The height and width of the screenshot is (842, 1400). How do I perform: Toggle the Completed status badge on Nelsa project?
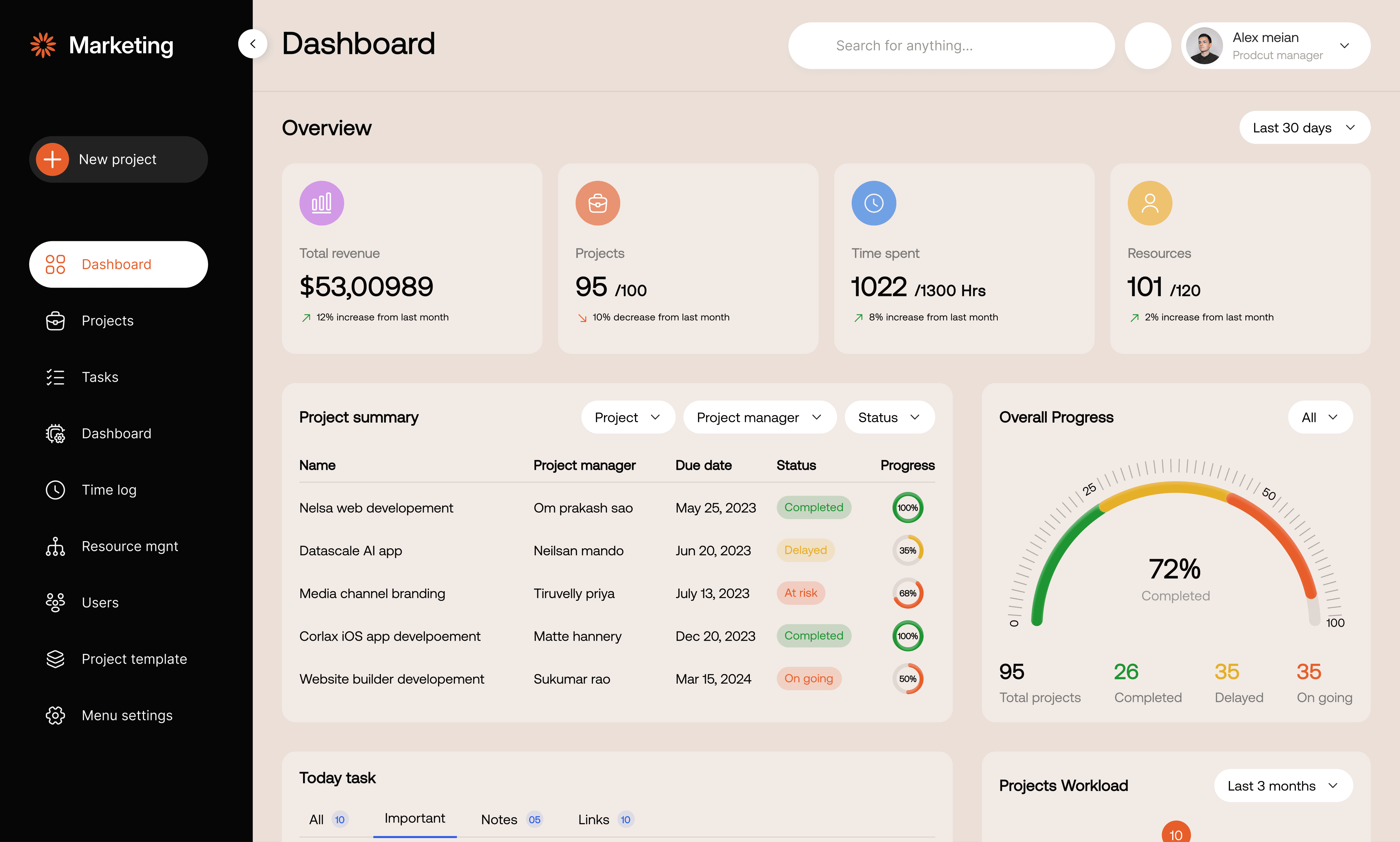(x=813, y=507)
